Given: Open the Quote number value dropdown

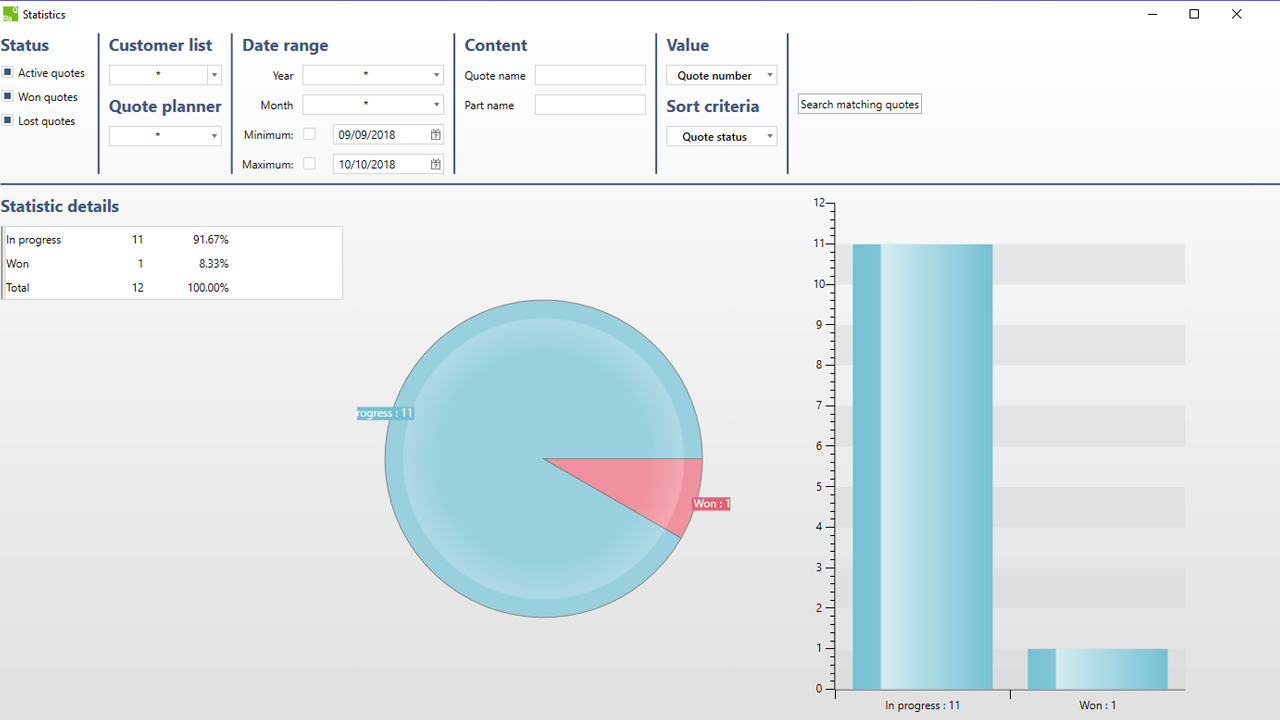Looking at the screenshot, I should click(769, 75).
